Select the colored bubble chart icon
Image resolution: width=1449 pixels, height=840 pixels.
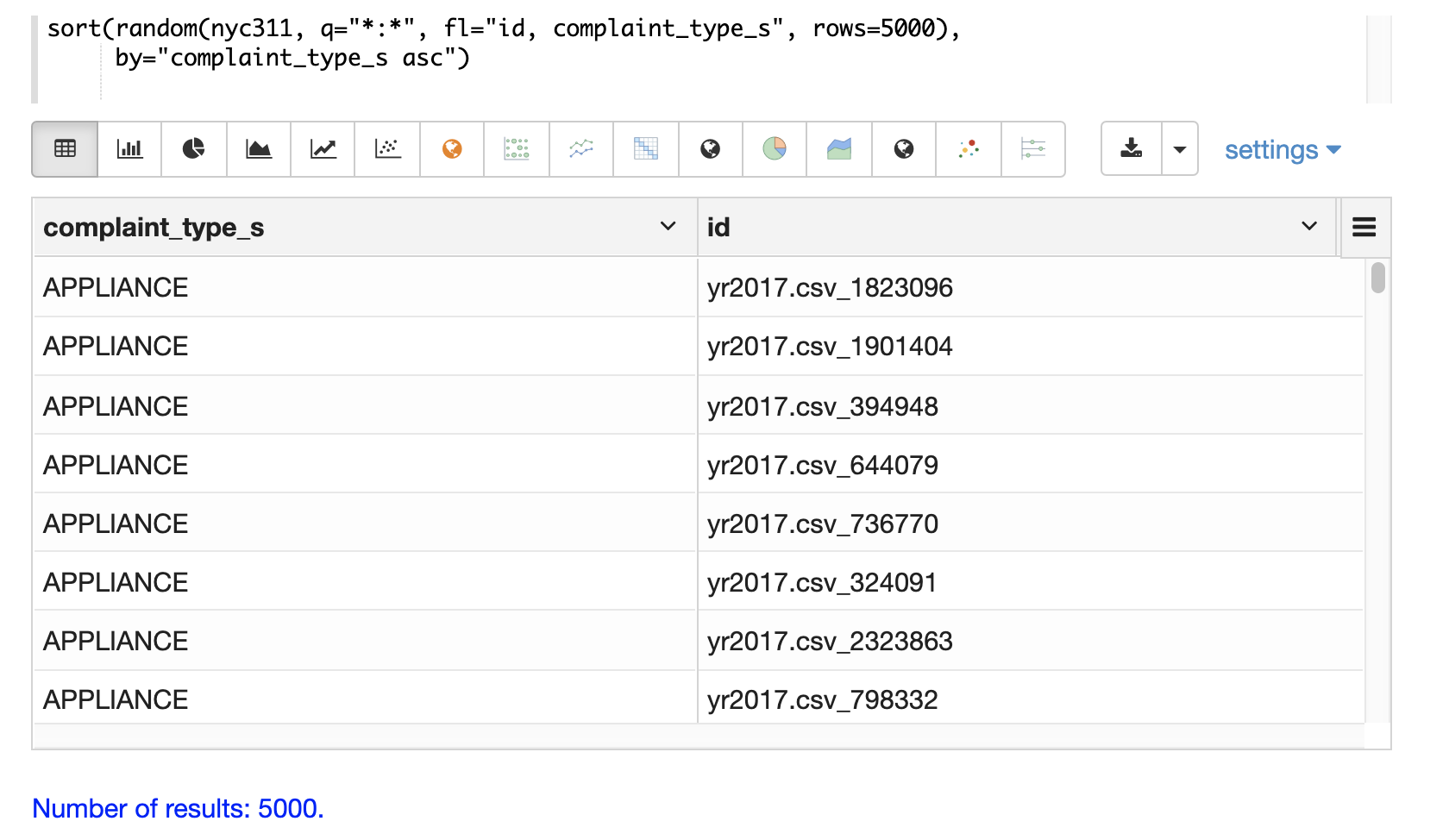[969, 149]
